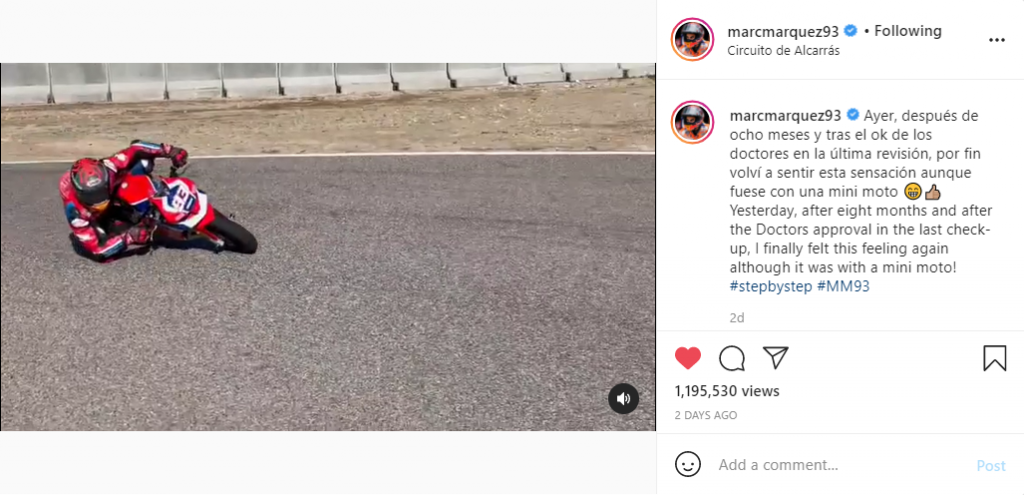The height and width of the screenshot is (495, 1024).
Task: Open Circuito de Alcarrás location link
Action: 783,50
